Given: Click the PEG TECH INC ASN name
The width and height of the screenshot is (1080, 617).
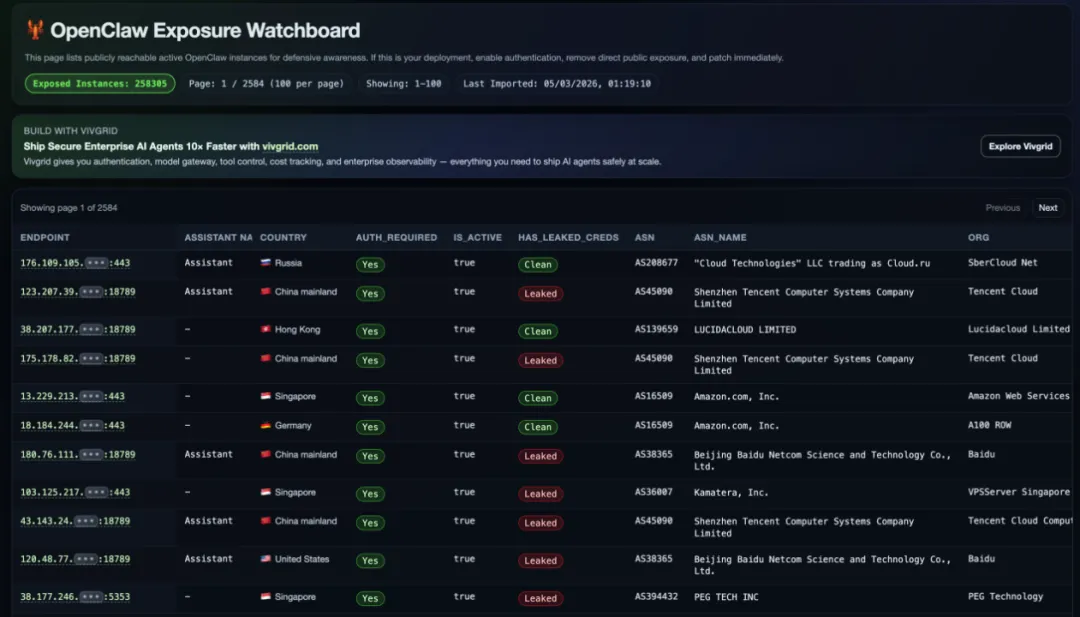Looking at the screenshot, I should pos(726,597).
